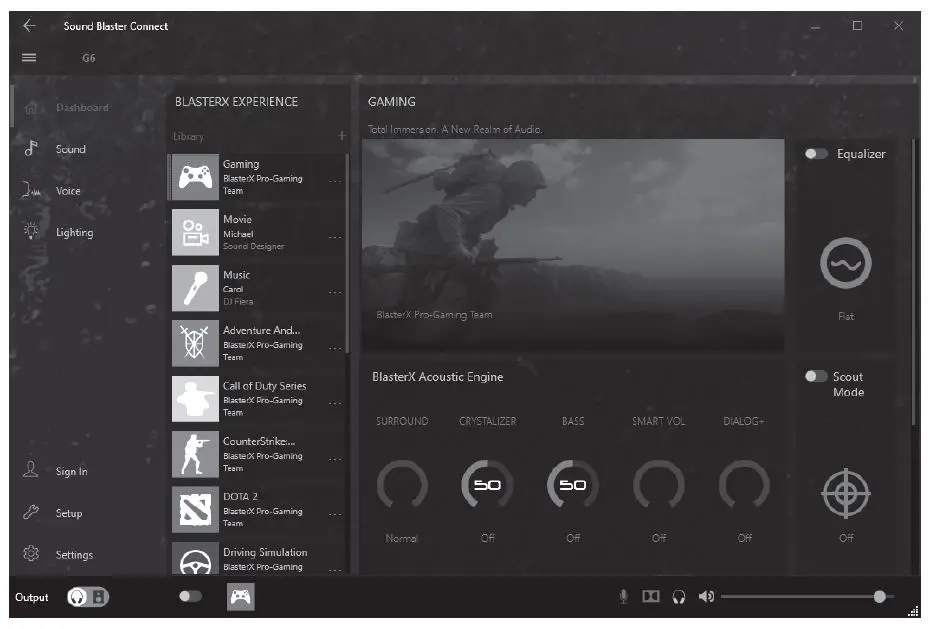The height and width of the screenshot is (629, 928).
Task: Click the Dialog+ dial
Action: coord(744,485)
